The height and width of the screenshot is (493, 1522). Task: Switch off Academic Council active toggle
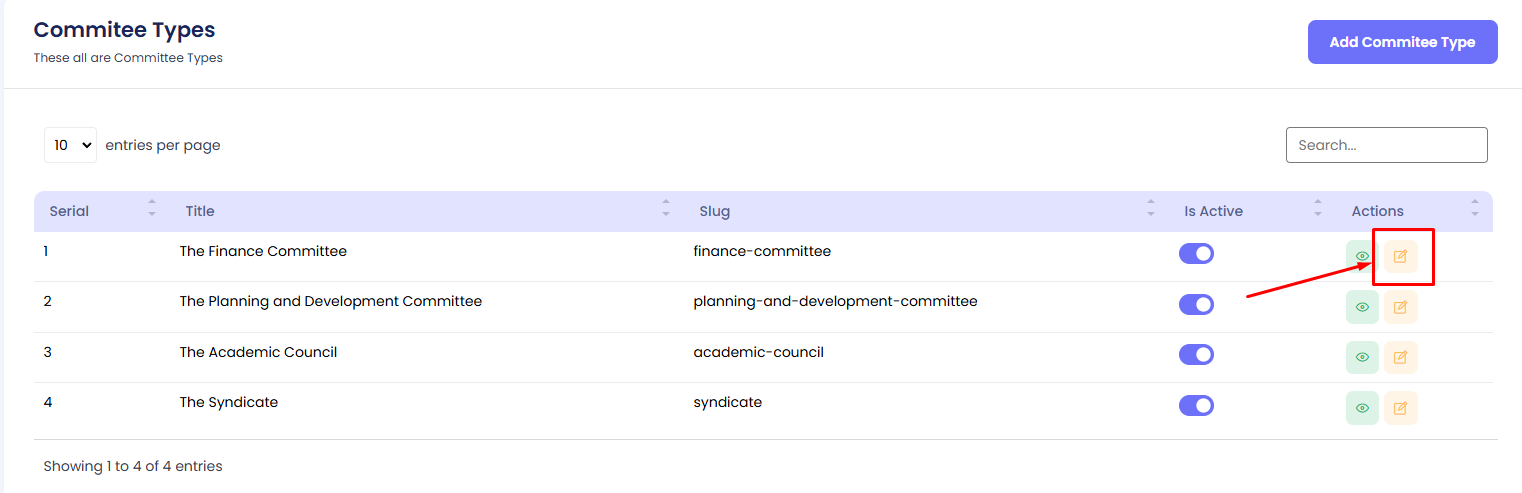pyautogui.click(x=1196, y=355)
